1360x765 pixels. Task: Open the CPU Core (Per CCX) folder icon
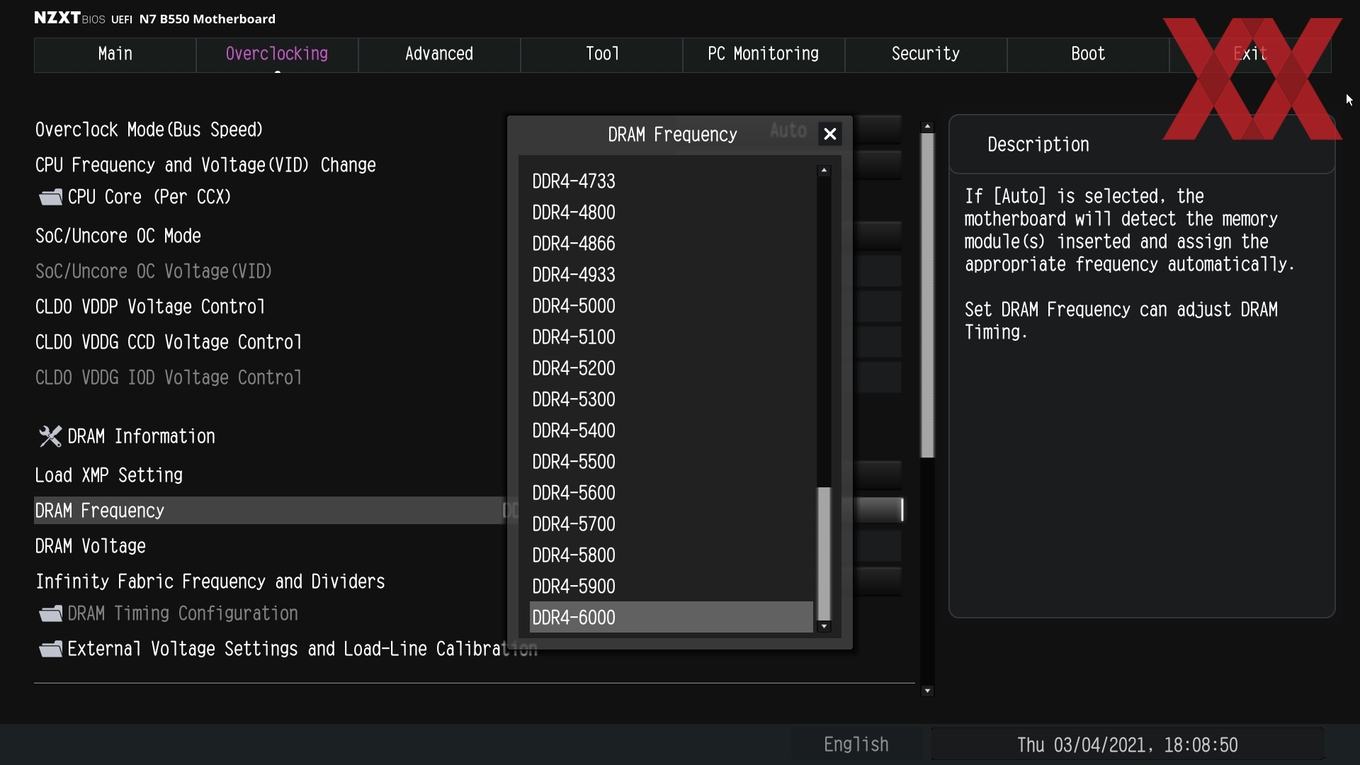click(x=50, y=197)
